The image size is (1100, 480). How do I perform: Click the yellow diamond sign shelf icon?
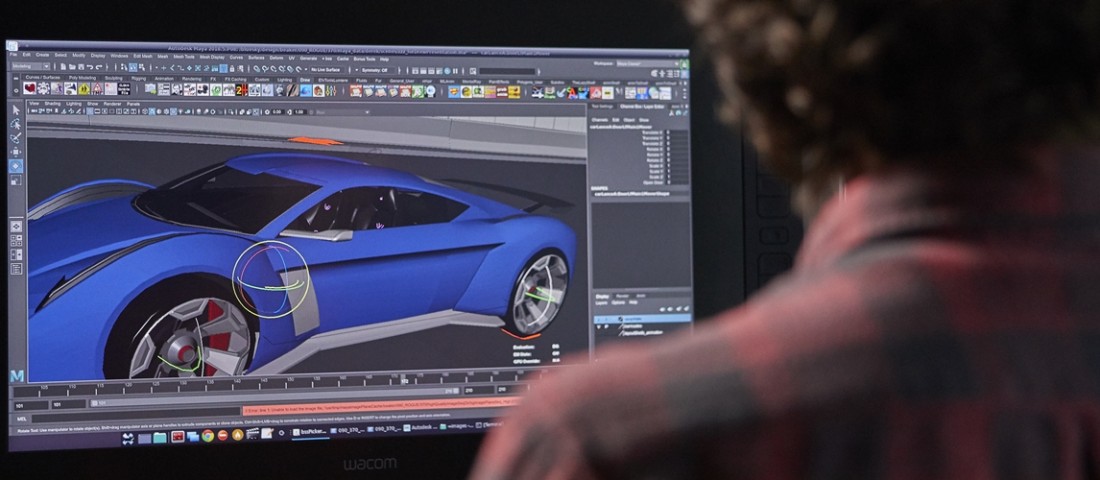coord(83,89)
